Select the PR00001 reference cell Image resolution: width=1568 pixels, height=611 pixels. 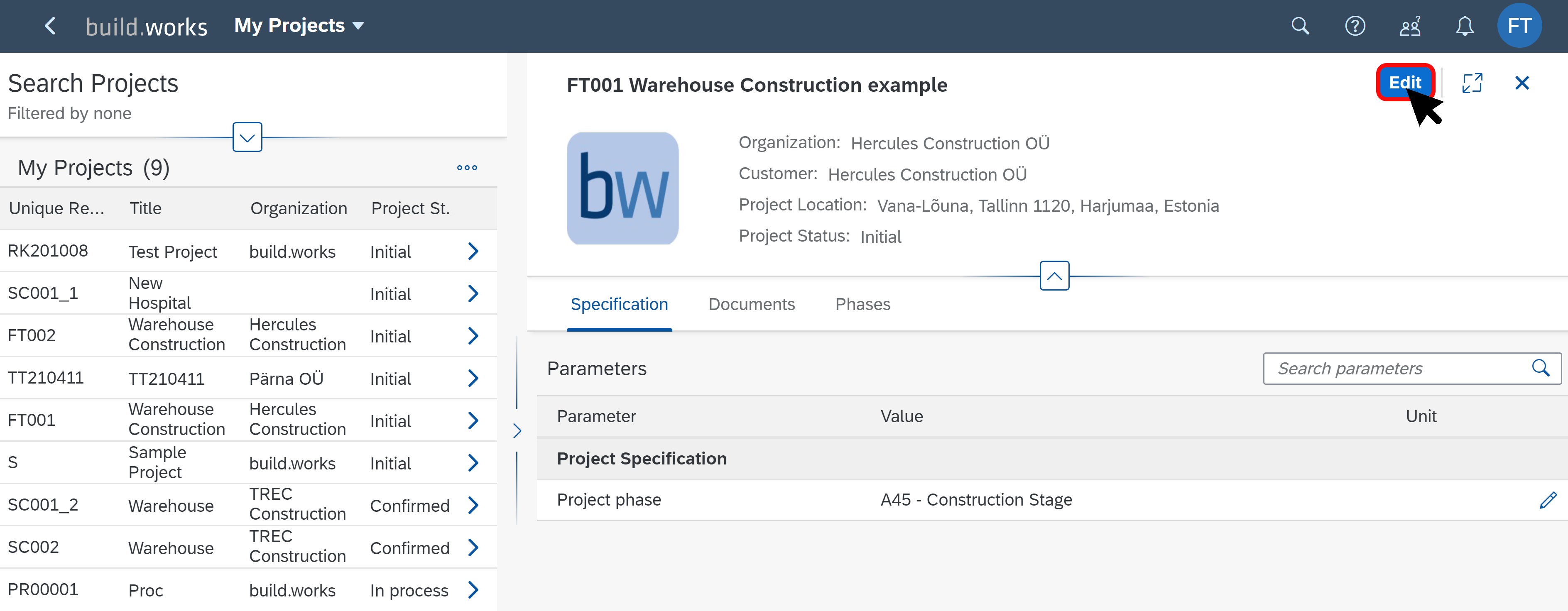tap(43, 590)
